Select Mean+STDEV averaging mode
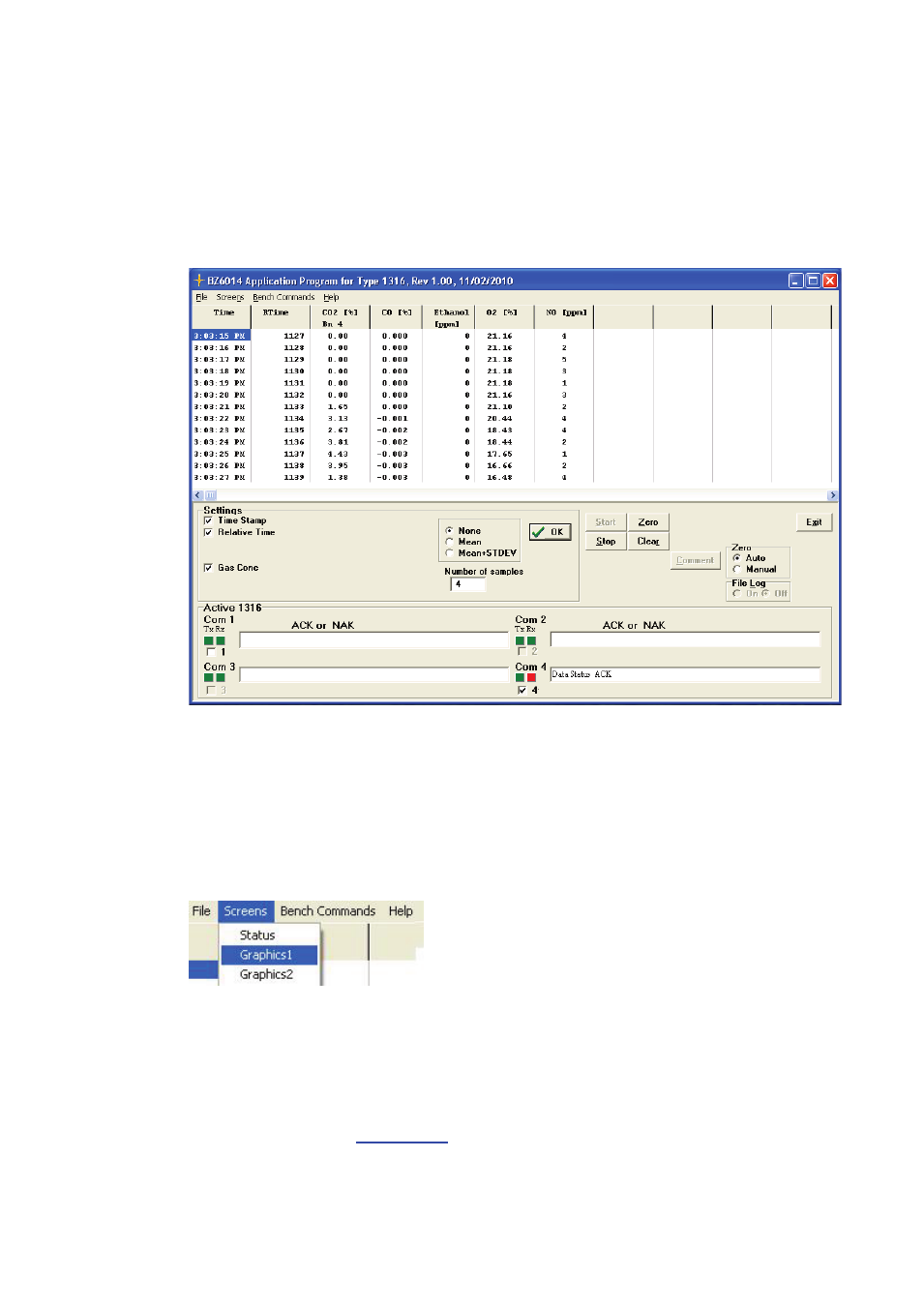 [x=449, y=553]
